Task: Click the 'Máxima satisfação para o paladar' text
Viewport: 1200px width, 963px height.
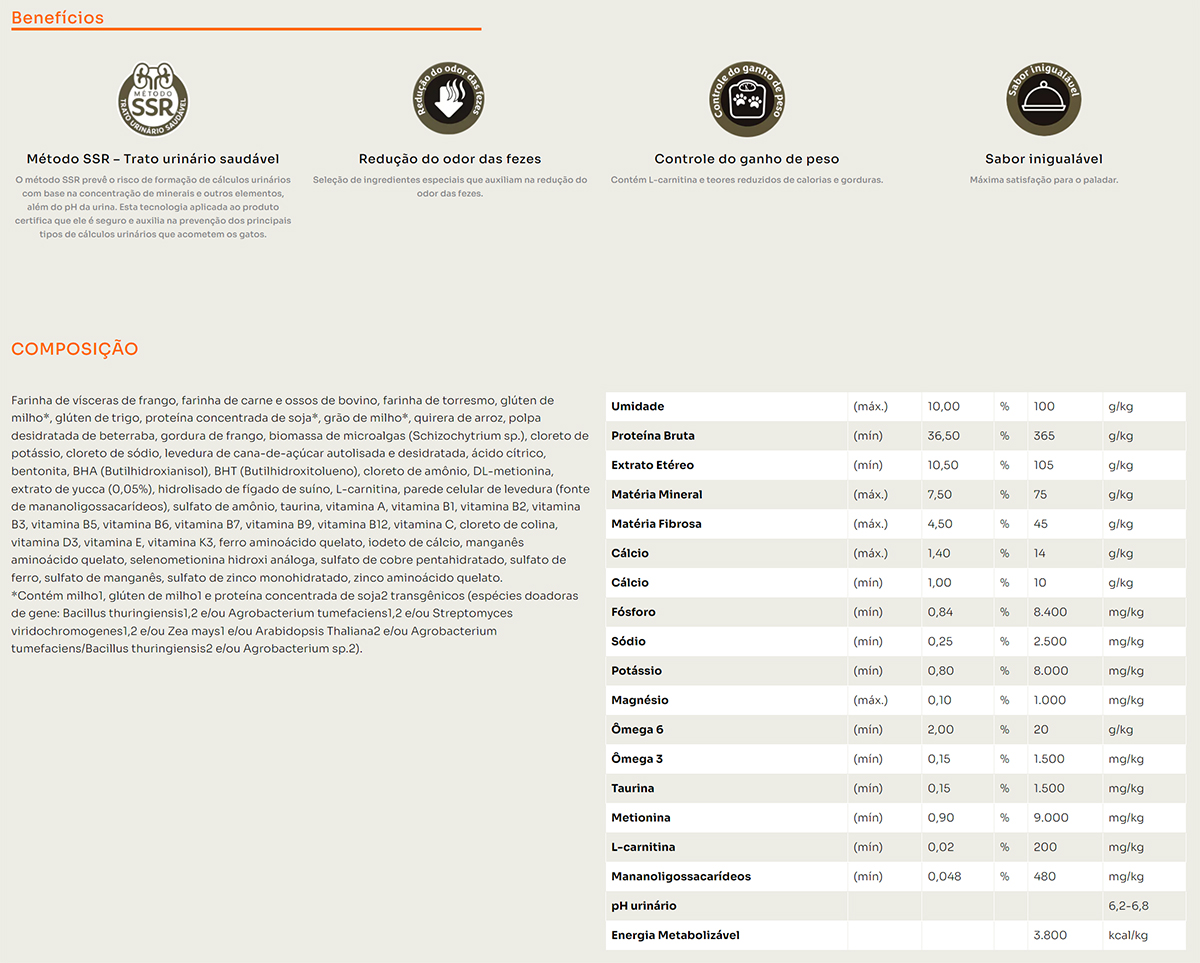Action: click(x=1043, y=180)
